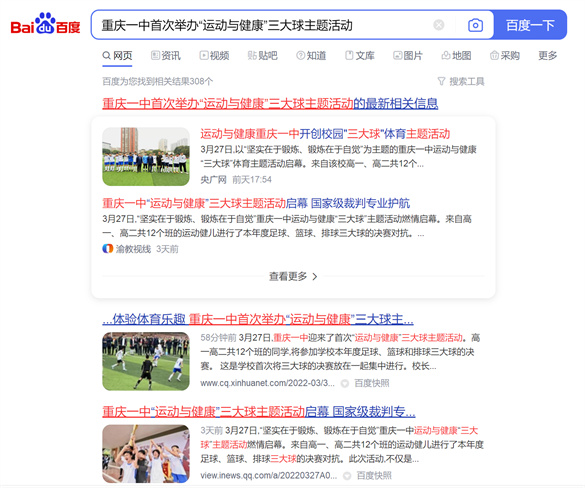
Task: Open the 知道 tab
Action: coord(311,56)
